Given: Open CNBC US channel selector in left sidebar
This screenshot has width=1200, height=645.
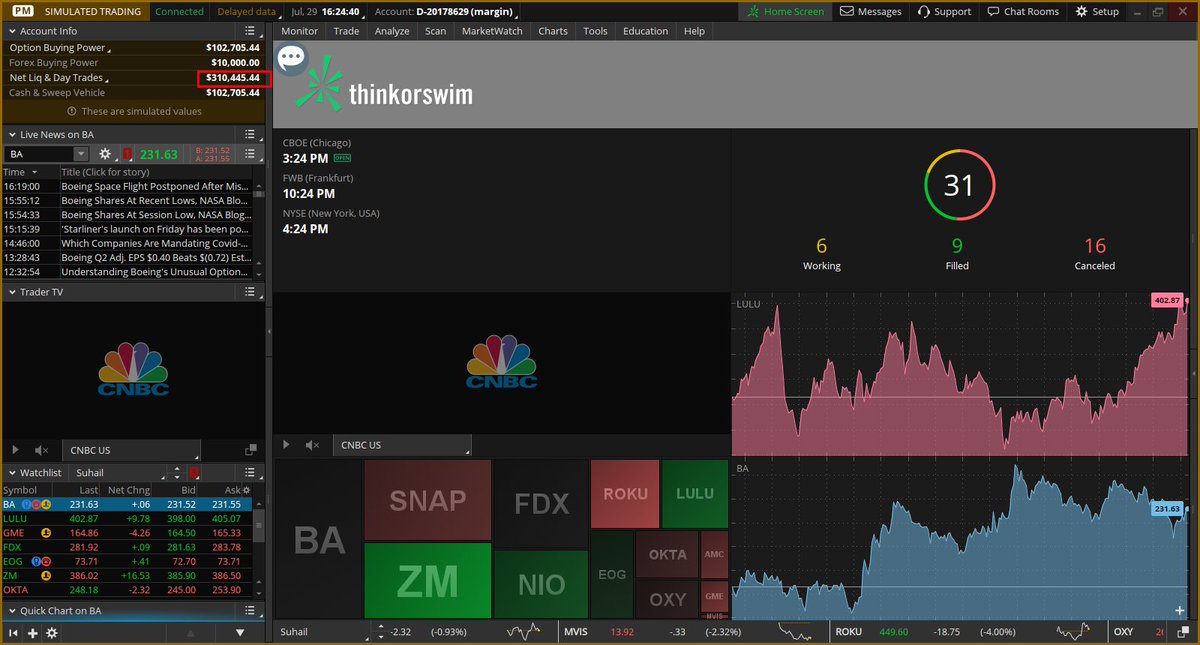Looking at the screenshot, I should (130, 451).
